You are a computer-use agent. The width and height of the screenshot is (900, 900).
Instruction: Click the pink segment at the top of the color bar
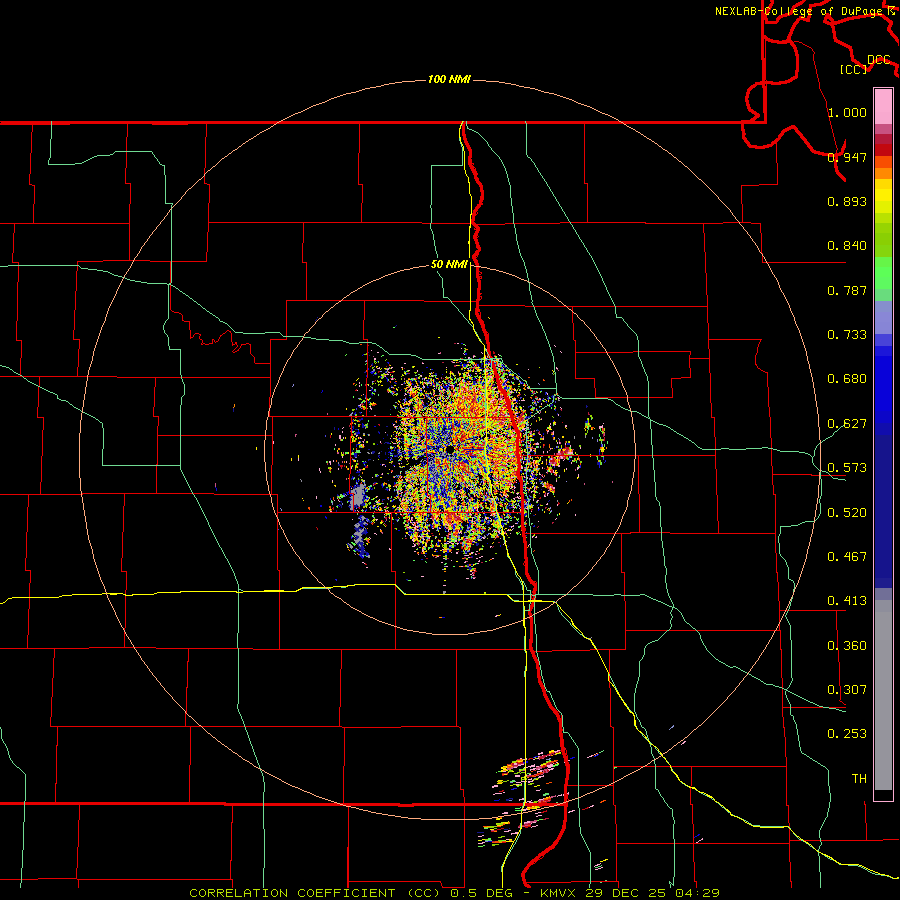point(883,107)
